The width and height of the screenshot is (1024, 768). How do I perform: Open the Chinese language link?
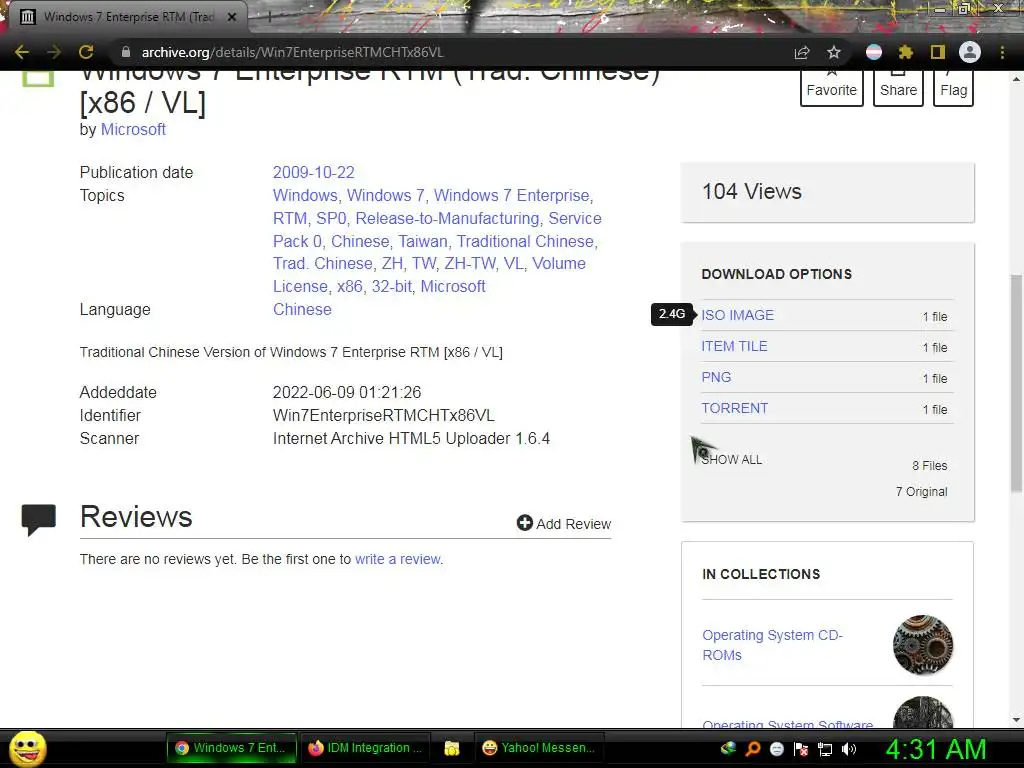[302, 309]
